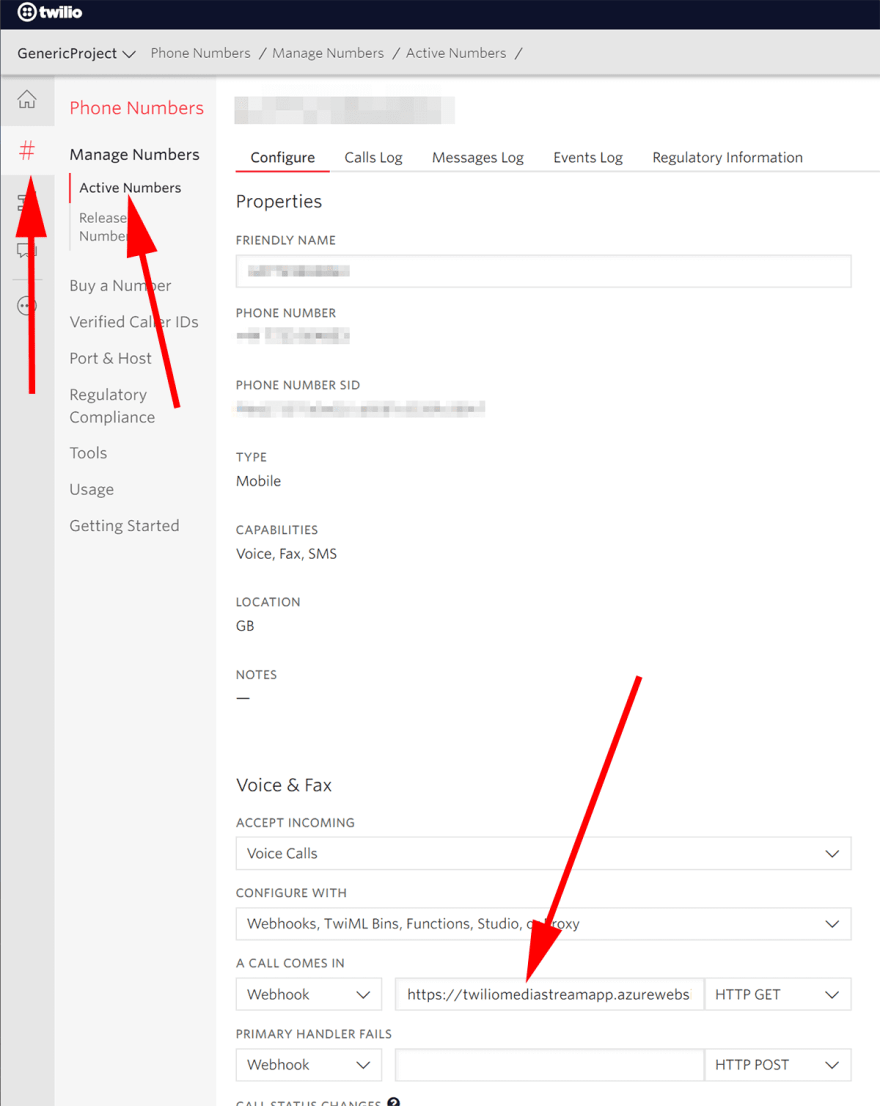The image size is (880, 1106).
Task: Open the Home dashboard icon
Action: (27, 99)
